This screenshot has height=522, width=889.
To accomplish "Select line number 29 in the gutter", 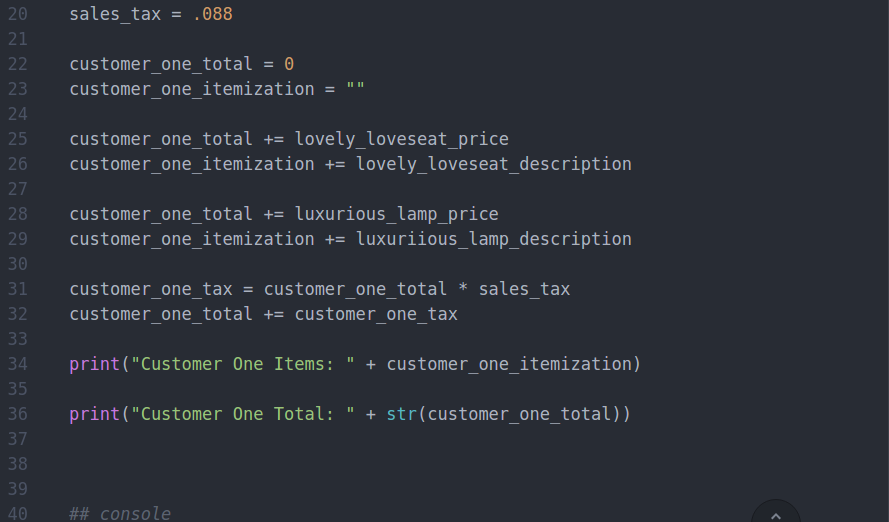I will click(x=18, y=239).
